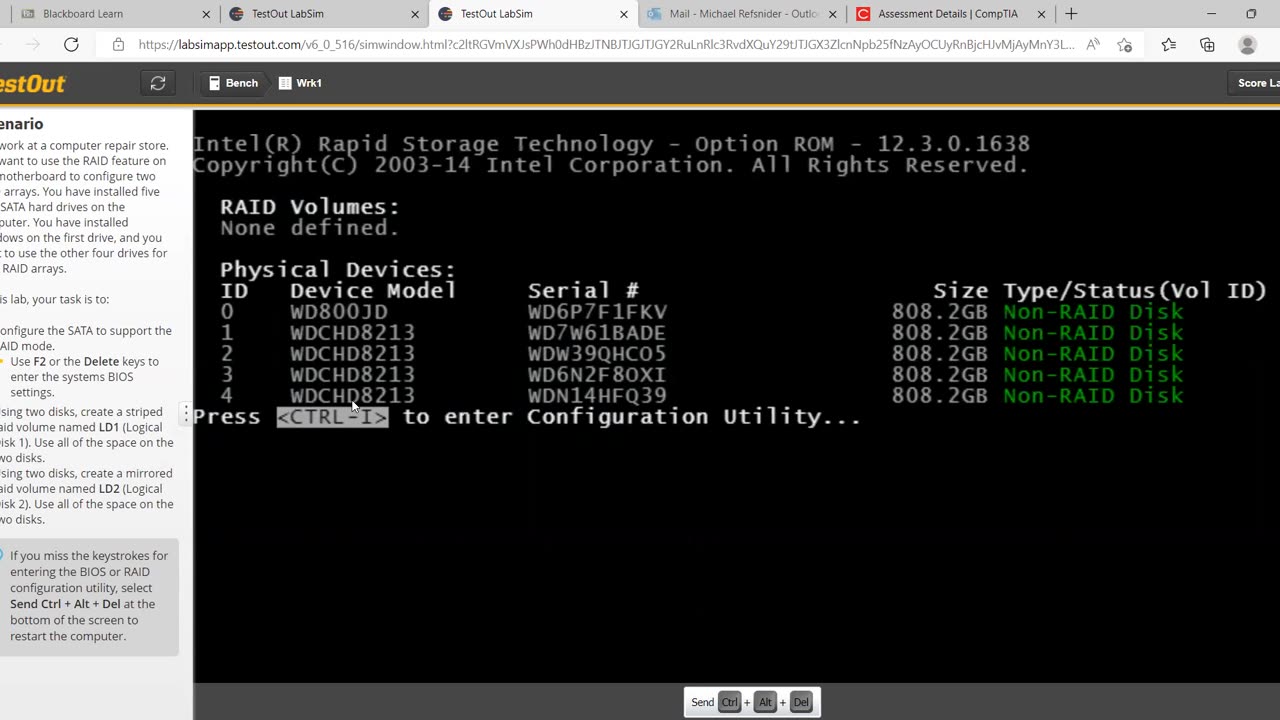
Task: Click the lock site information icon
Action: pyautogui.click(x=118, y=44)
